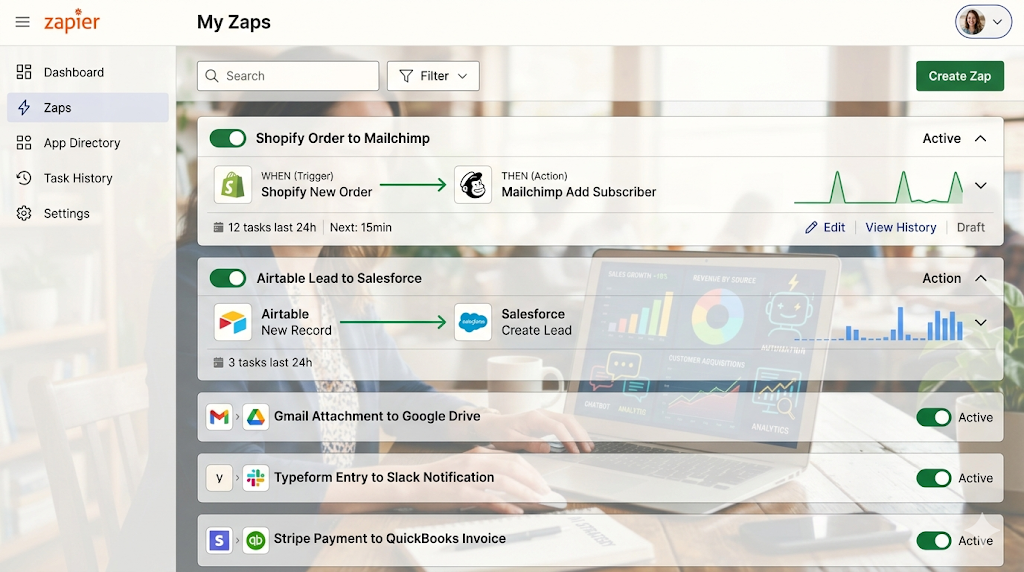Select the Airtable app icon
Viewport: 1024px width, 572px height.
[x=232, y=322]
